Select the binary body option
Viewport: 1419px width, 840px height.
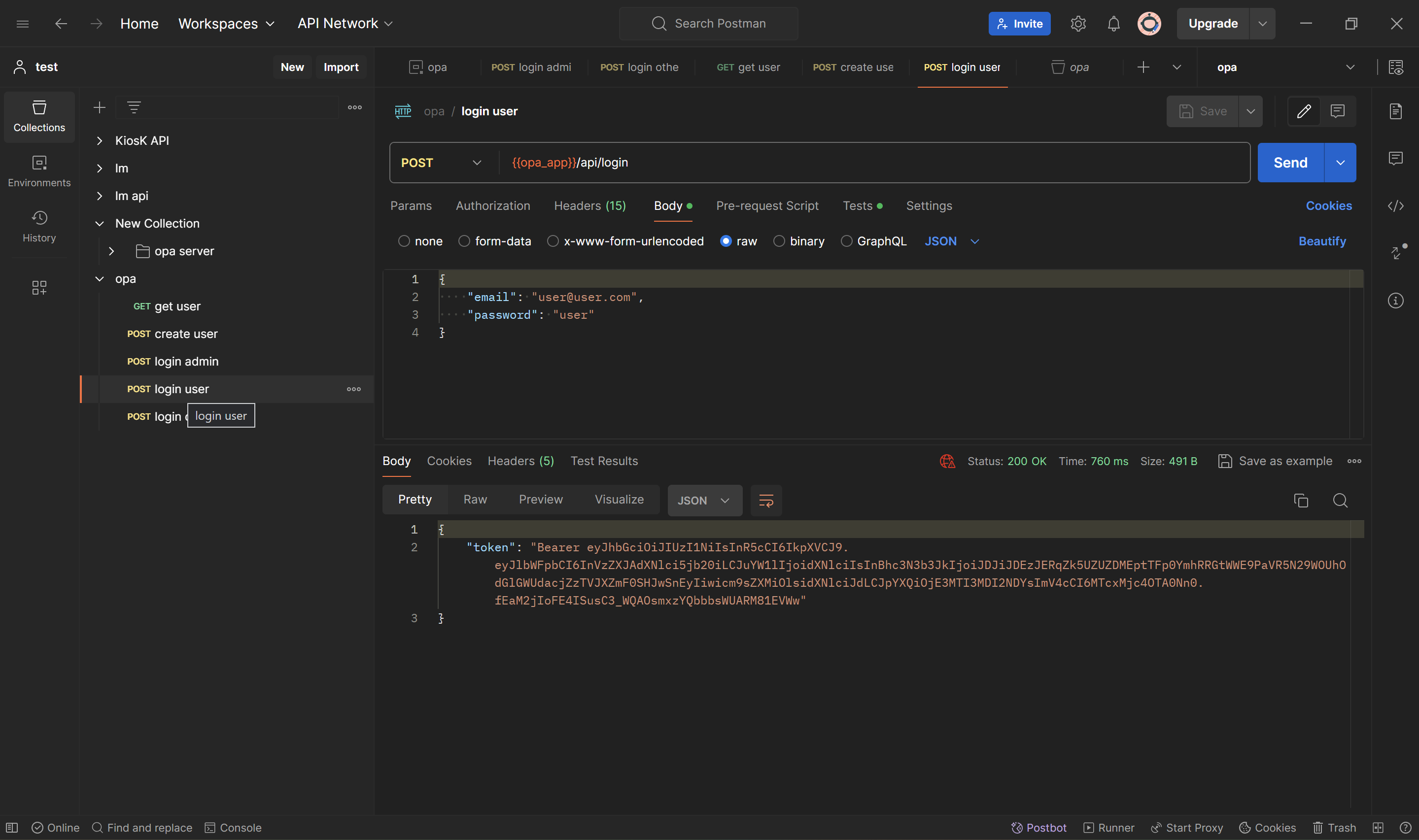pos(779,241)
